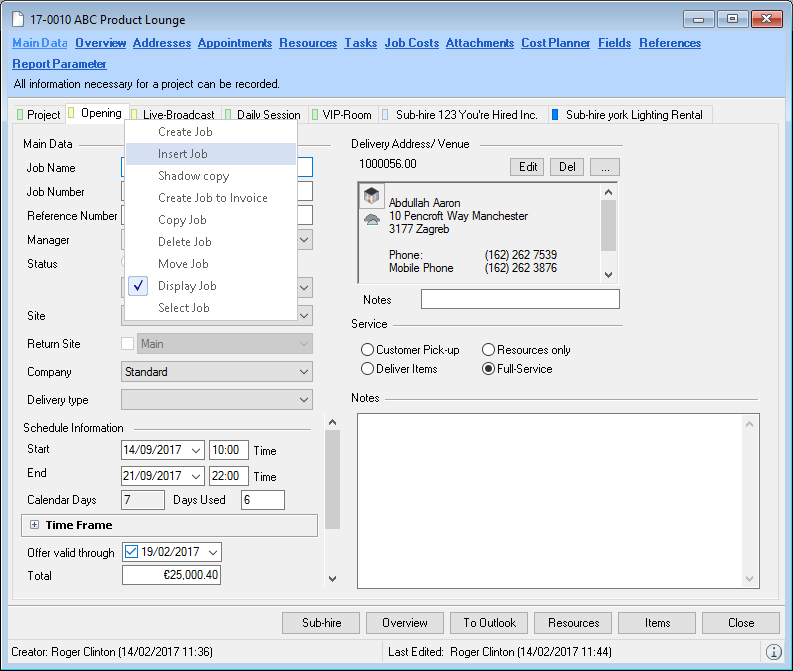This screenshot has width=793, height=671.
Task: Open the Company dropdown showing Standard
Action: pyautogui.click(x=305, y=372)
